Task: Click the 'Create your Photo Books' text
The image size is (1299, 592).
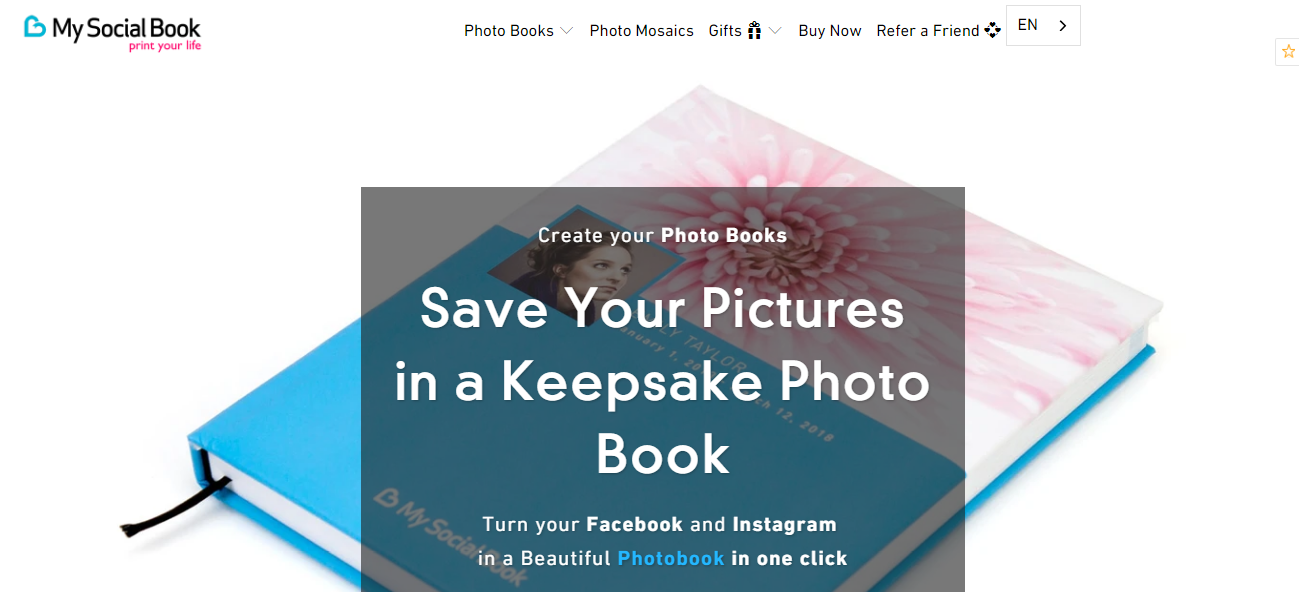Action: pos(662,236)
